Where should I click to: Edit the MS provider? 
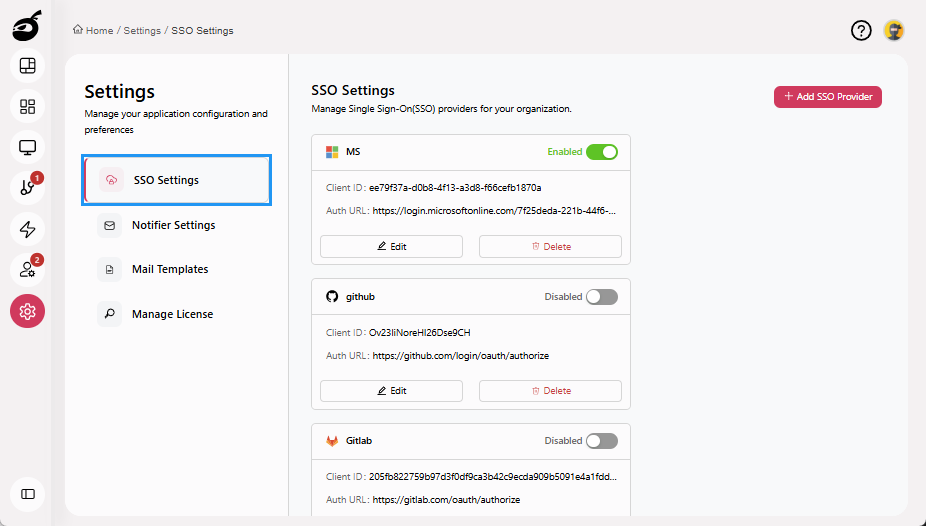point(391,246)
